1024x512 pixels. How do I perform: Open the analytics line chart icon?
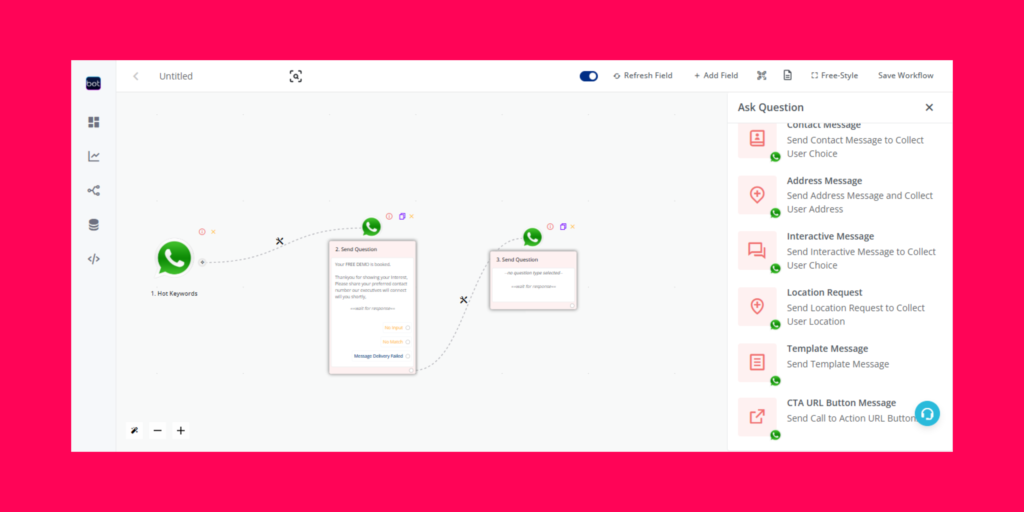[x=94, y=156]
